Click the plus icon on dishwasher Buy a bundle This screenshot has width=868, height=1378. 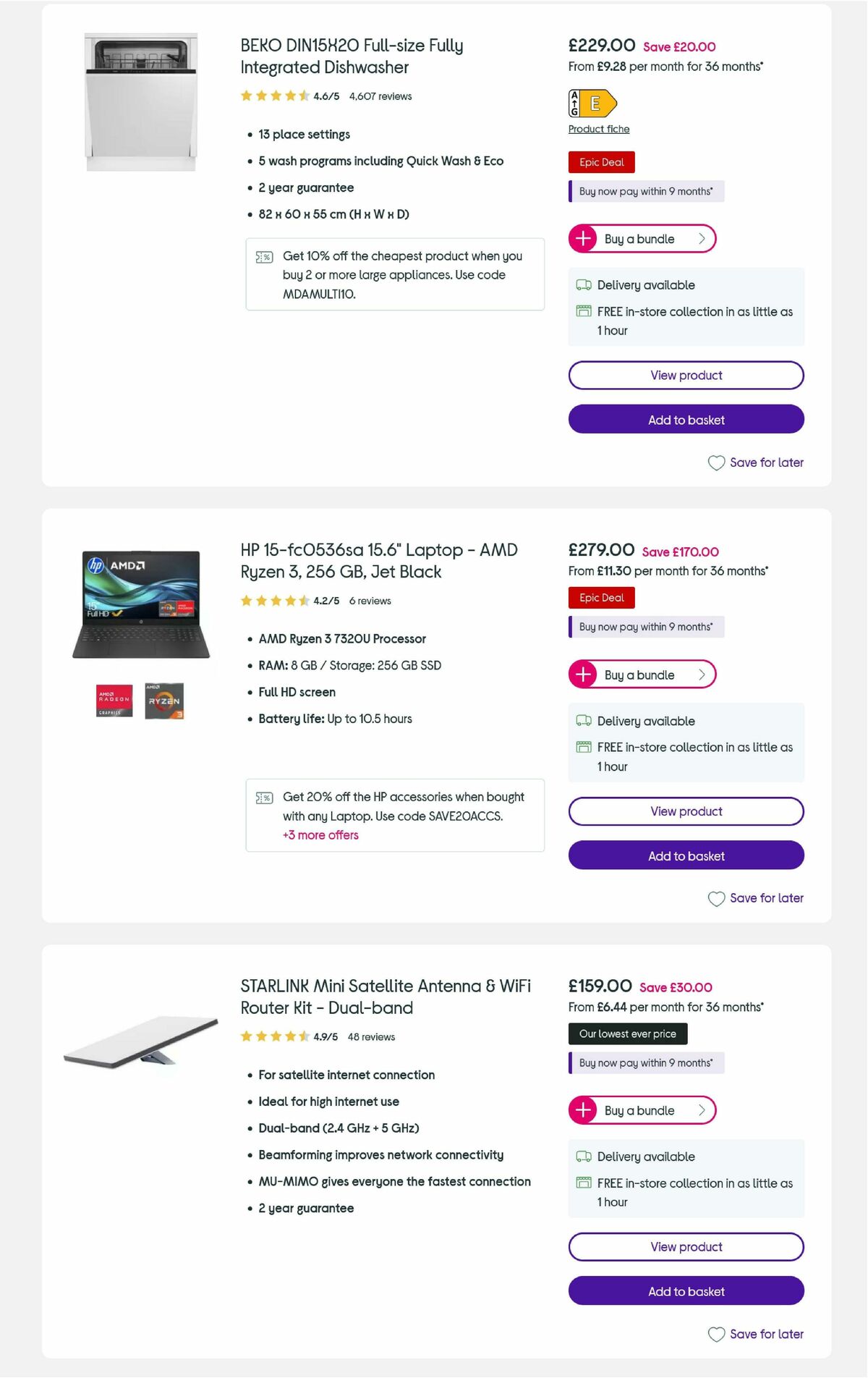tap(584, 238)
